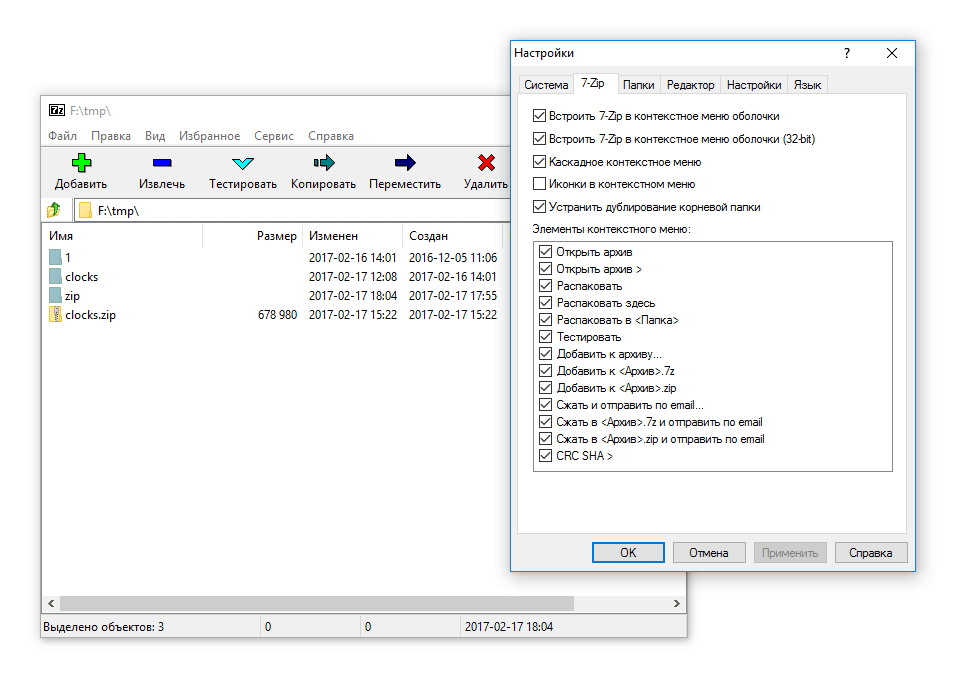
Task: Switch to the Язык tab
Action: pyautogui.click(x=807, y=85)
